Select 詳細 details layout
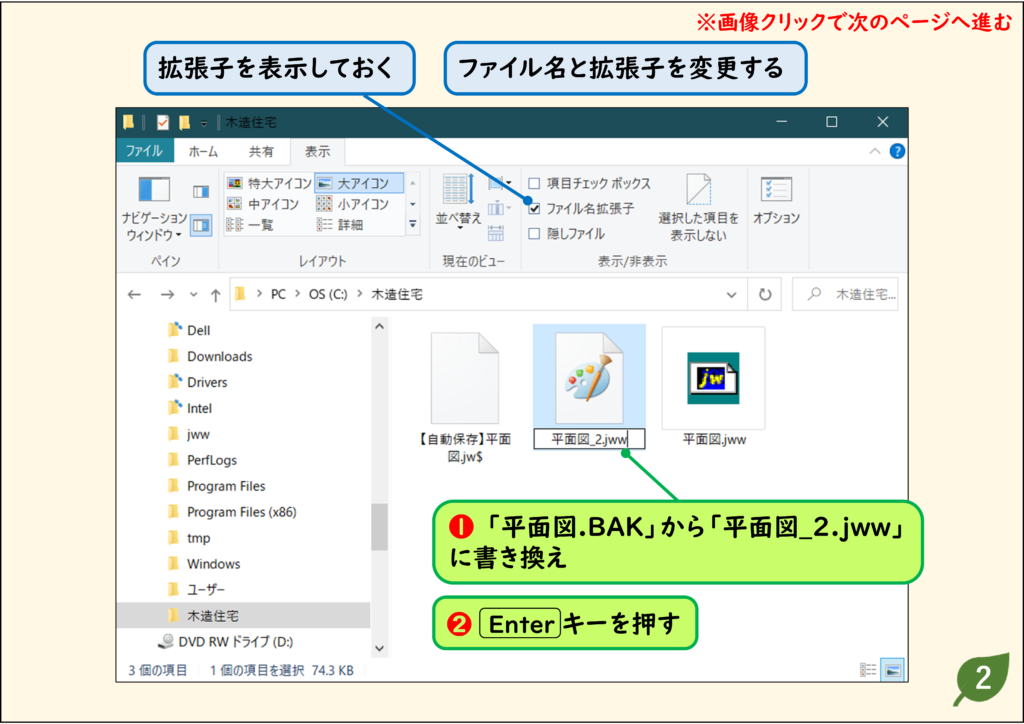Screen dimensions: 1024x724 [340, 225]
